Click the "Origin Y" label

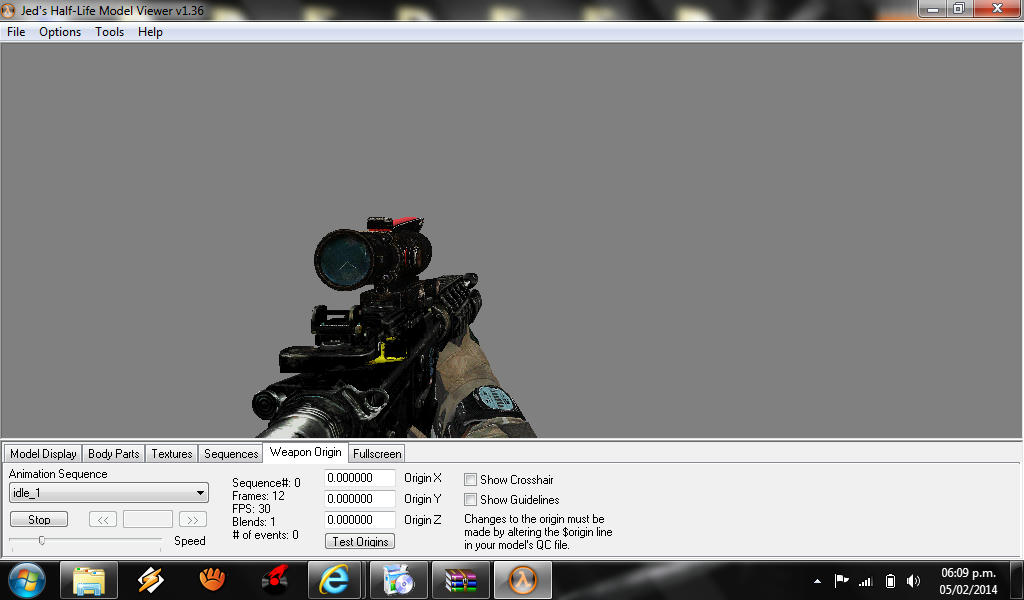(x=423, y=499)
